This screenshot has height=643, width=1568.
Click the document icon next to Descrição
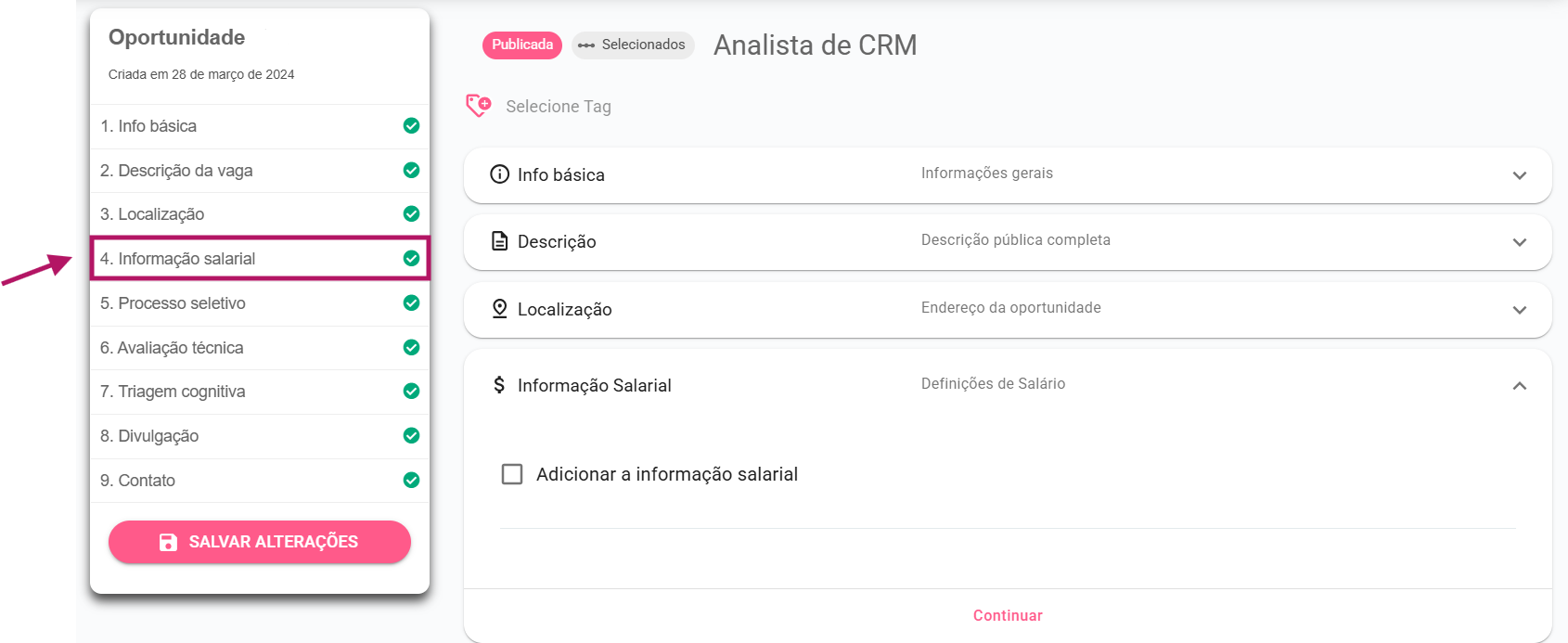click(x=500, y=241)
